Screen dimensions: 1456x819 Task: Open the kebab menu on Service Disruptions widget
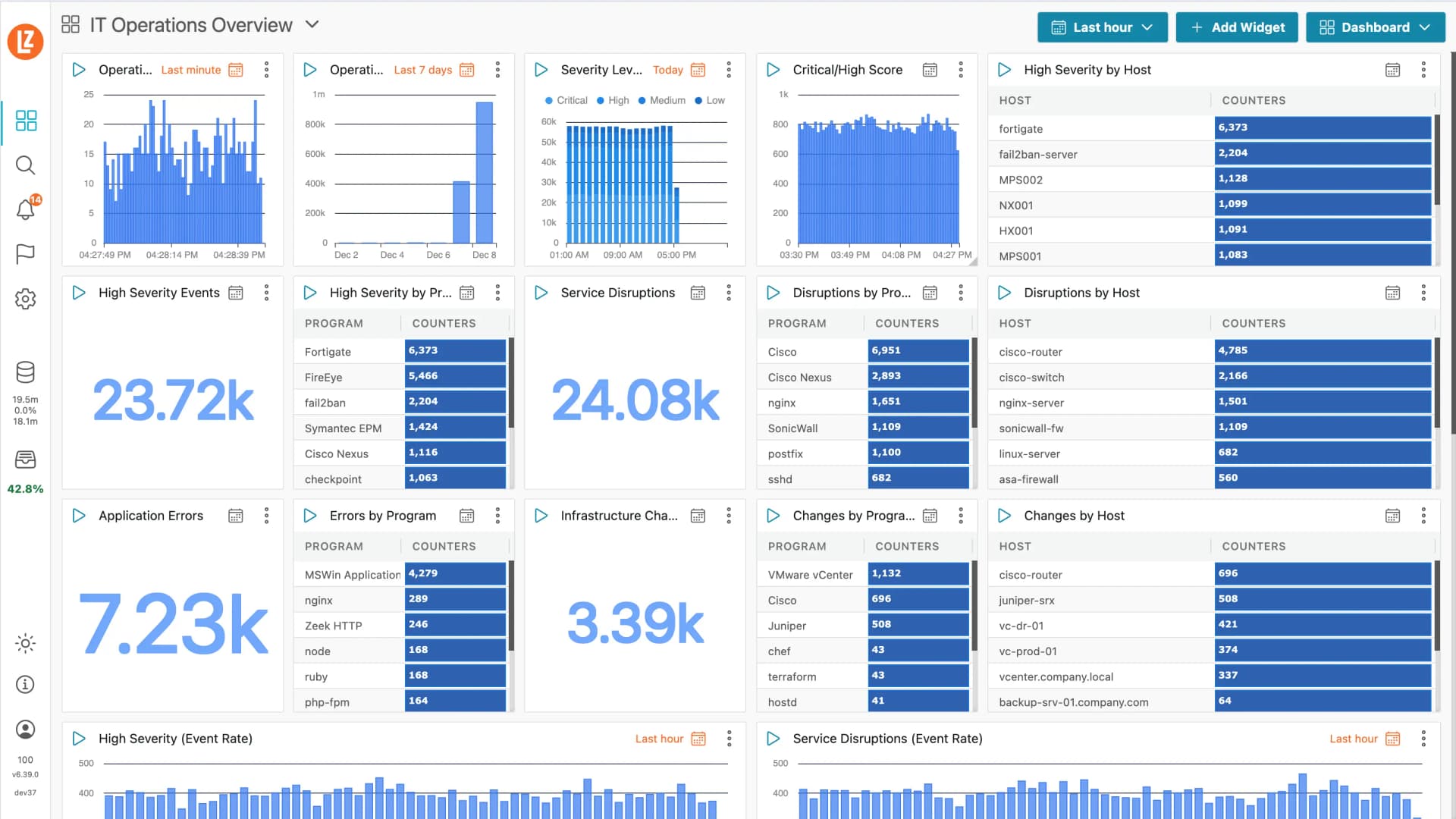click(728, 293)
